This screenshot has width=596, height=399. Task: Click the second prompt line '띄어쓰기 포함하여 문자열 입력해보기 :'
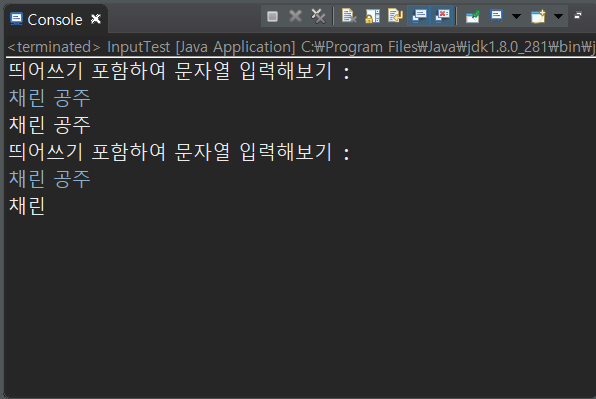point(179,152)
